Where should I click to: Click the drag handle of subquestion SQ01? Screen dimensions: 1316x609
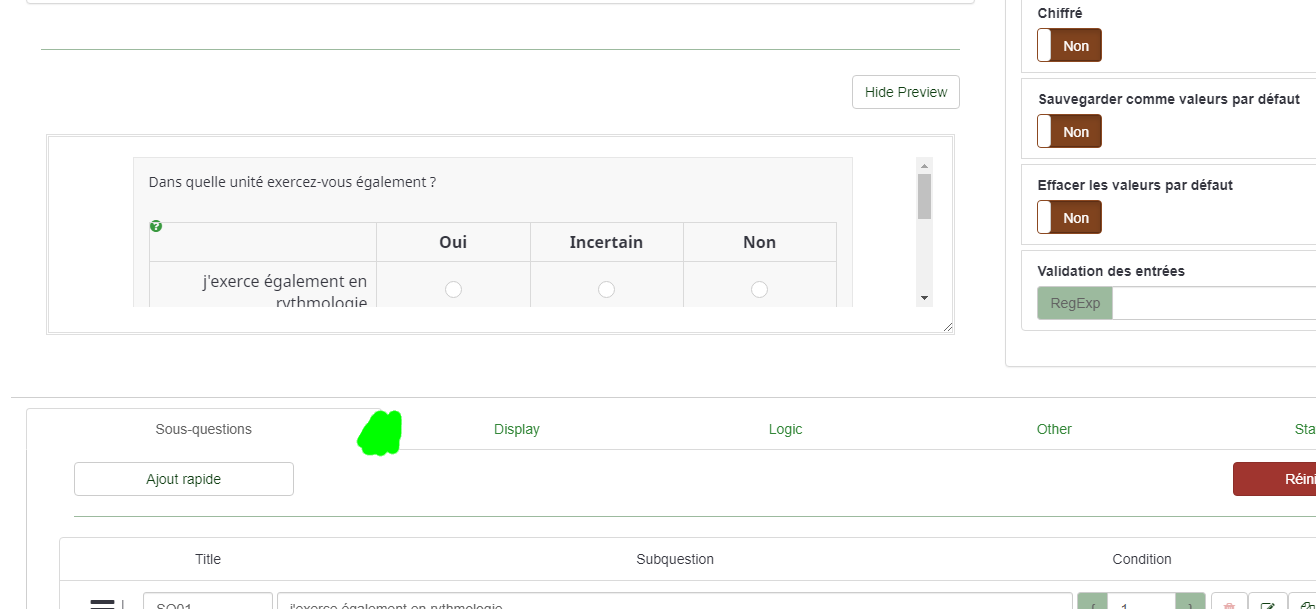[103, 603]
